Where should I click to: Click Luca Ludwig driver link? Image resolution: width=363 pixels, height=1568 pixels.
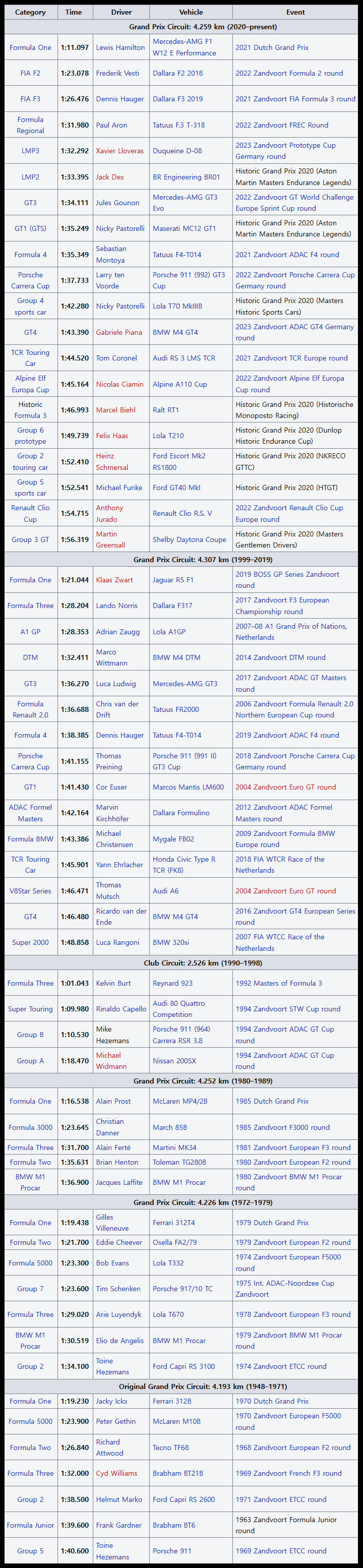pos(116,684)
